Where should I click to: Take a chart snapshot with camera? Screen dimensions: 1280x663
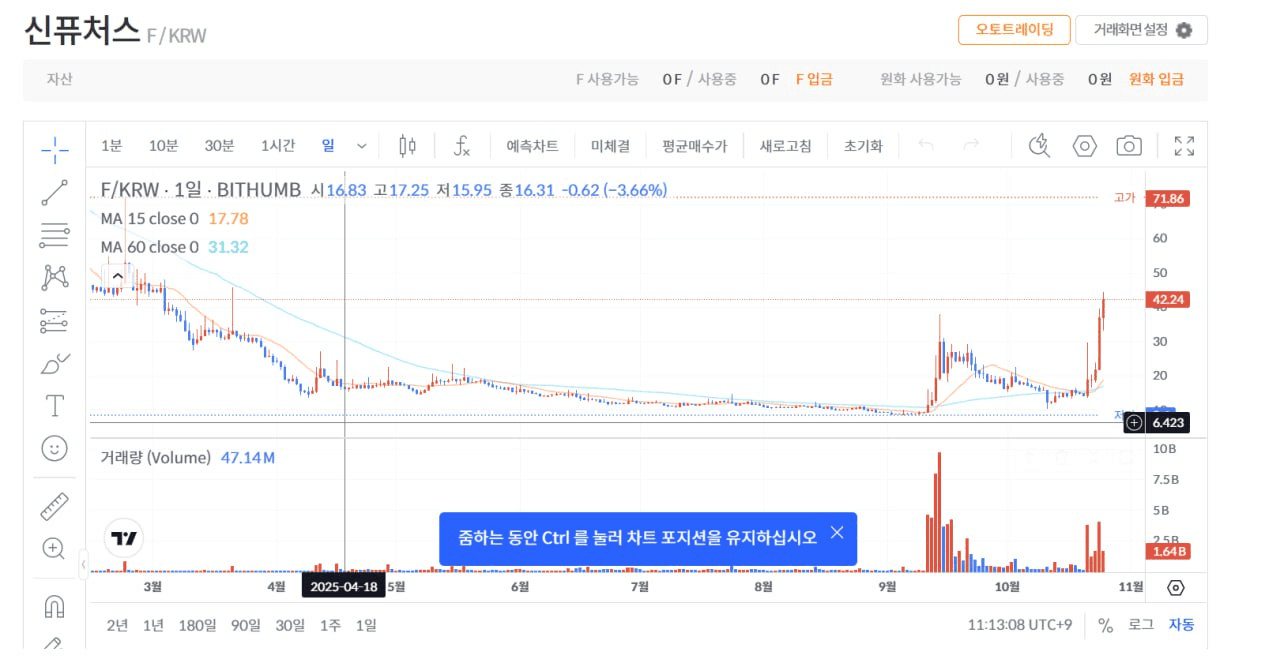coord(1129,146)
